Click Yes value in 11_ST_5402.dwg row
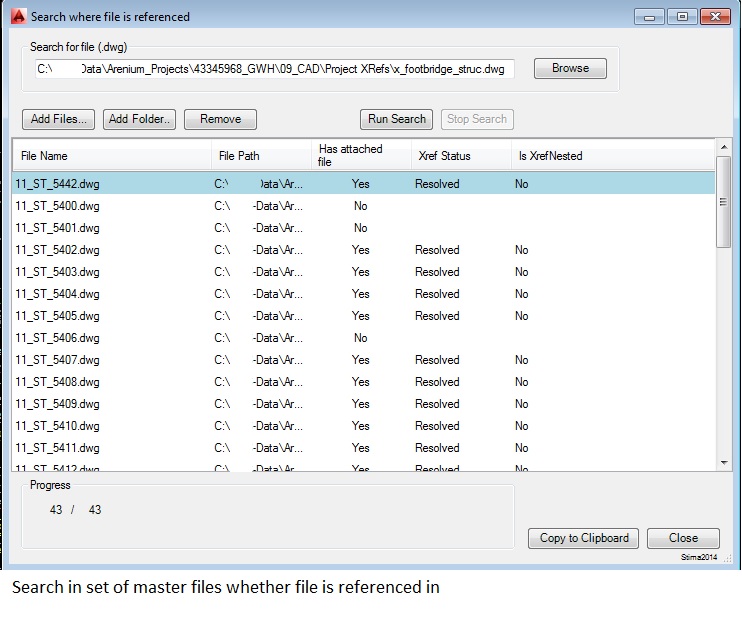Viewport: 742px width, 636px height. coord(361,250)
